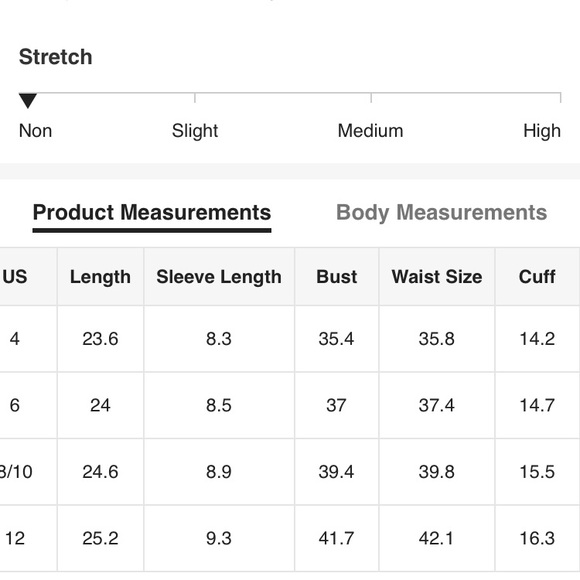Viewport: 580px width, 580px height.
Task: Select the size 12 row cell
Action: (15, 538)
